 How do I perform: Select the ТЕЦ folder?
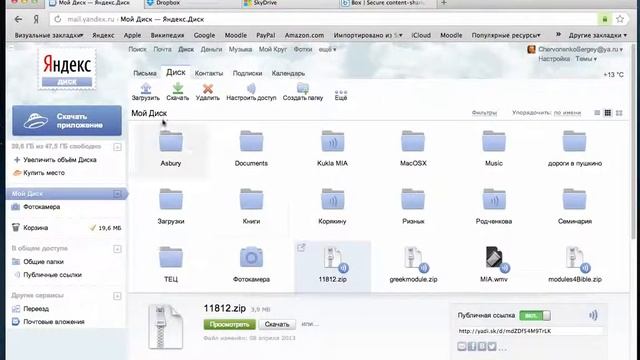(x=171, y=264)
